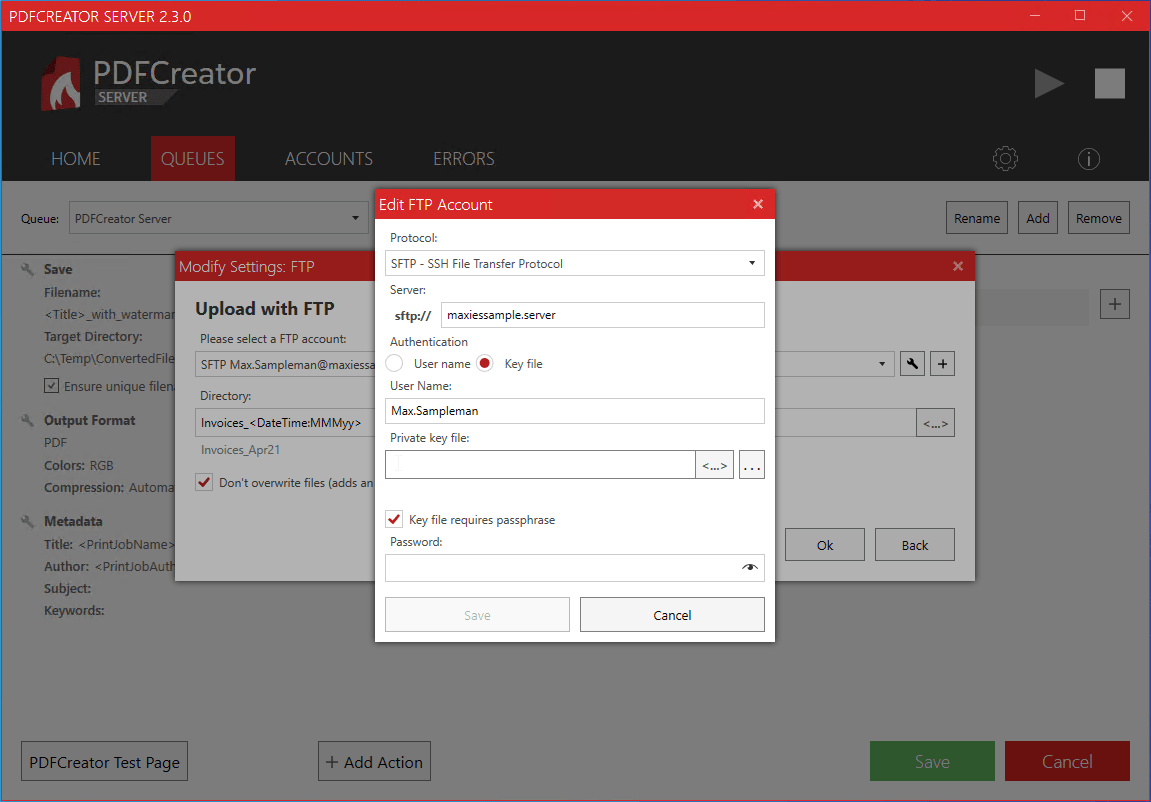The image size is (1151, 802).
Task: Click the play start icon in header
Action: click(1049, 84)
